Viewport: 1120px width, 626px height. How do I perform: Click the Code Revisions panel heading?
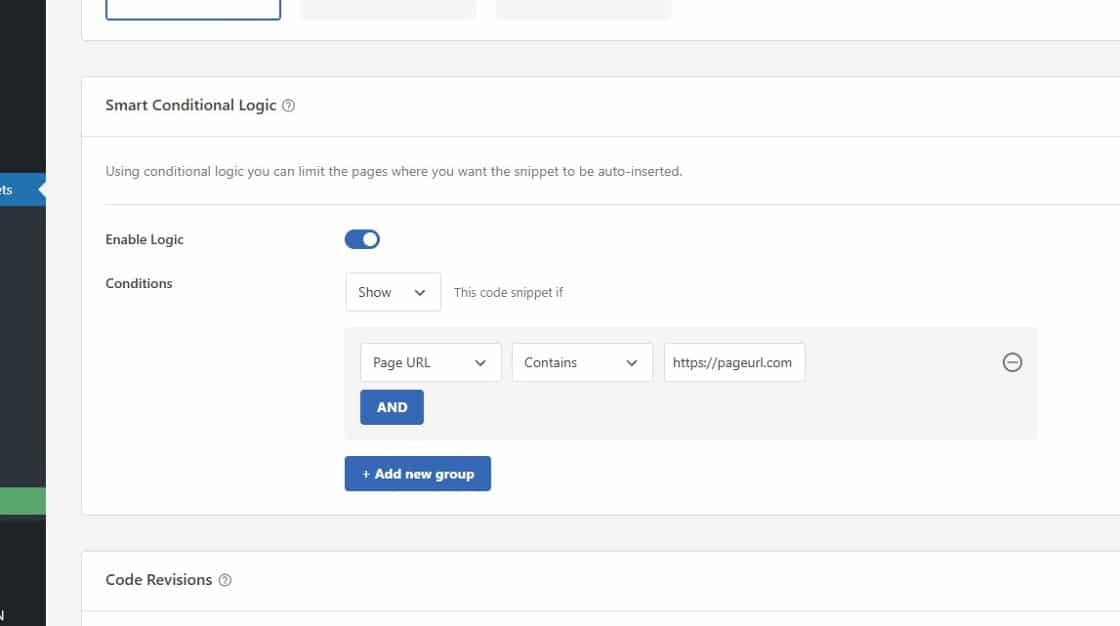(158, 580)
